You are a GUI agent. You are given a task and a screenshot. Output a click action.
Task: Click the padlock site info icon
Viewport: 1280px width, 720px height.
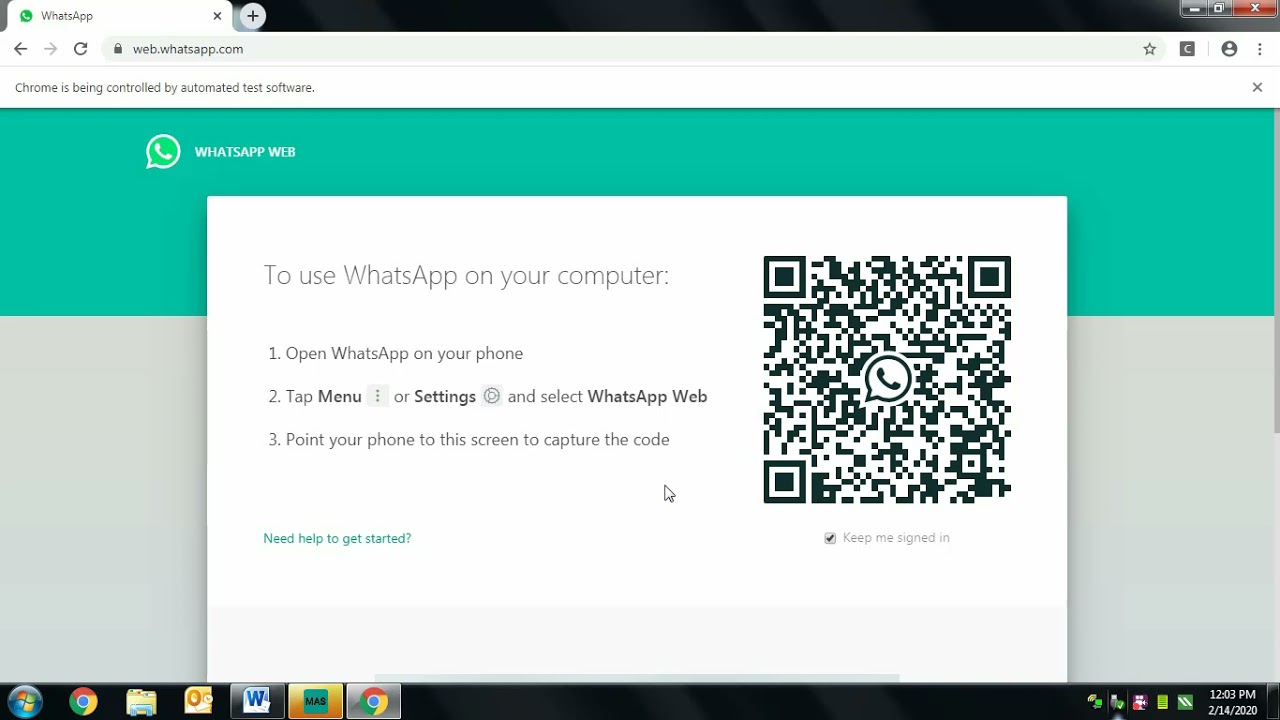pos(118,49)
